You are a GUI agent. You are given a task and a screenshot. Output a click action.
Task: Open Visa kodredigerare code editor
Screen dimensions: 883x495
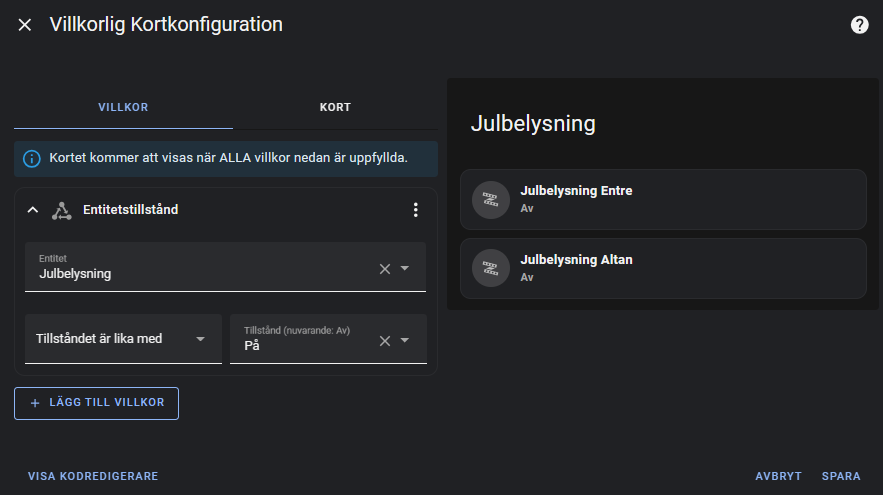(93, 476)
